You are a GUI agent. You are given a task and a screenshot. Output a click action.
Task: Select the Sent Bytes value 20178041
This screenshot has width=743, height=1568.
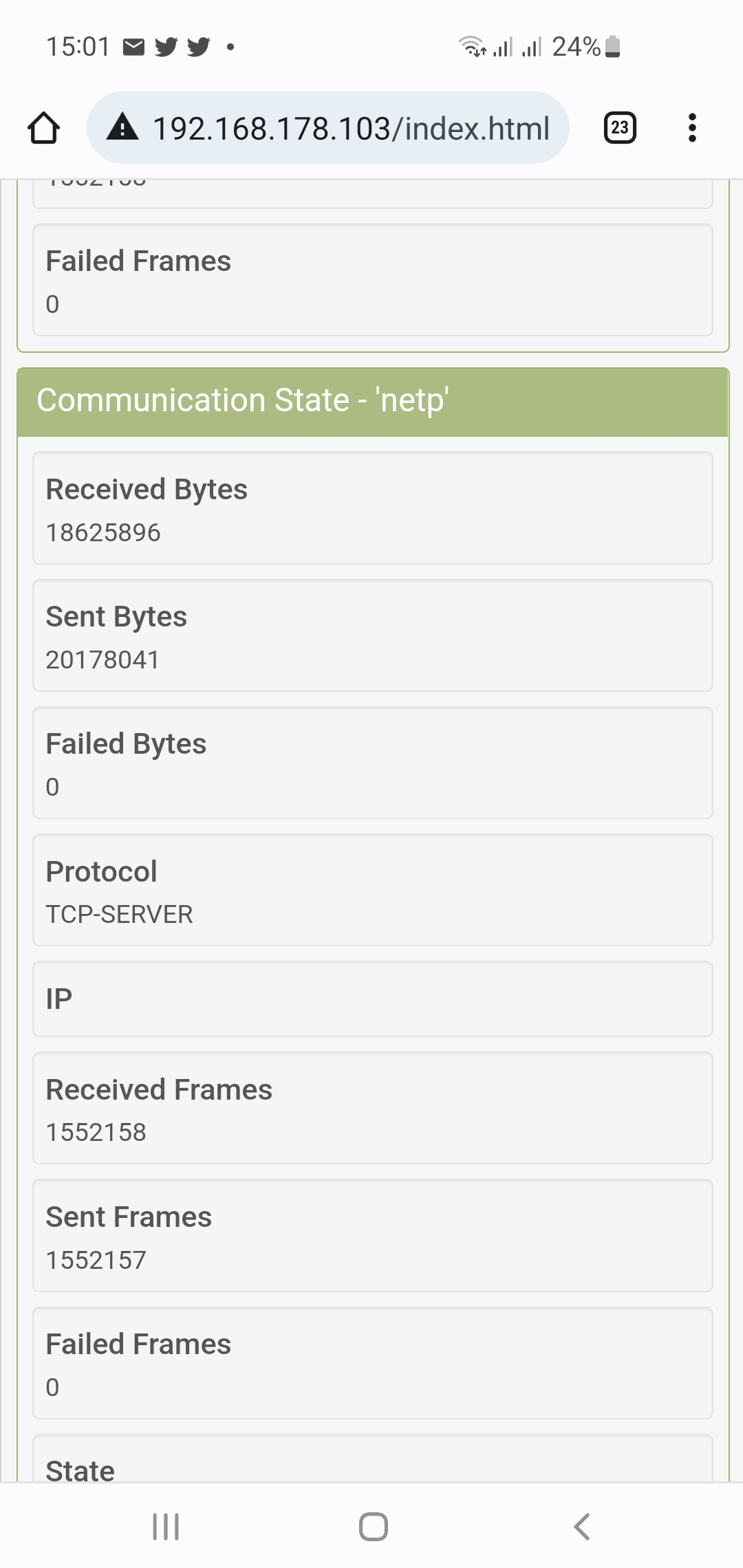pos(103,660)
